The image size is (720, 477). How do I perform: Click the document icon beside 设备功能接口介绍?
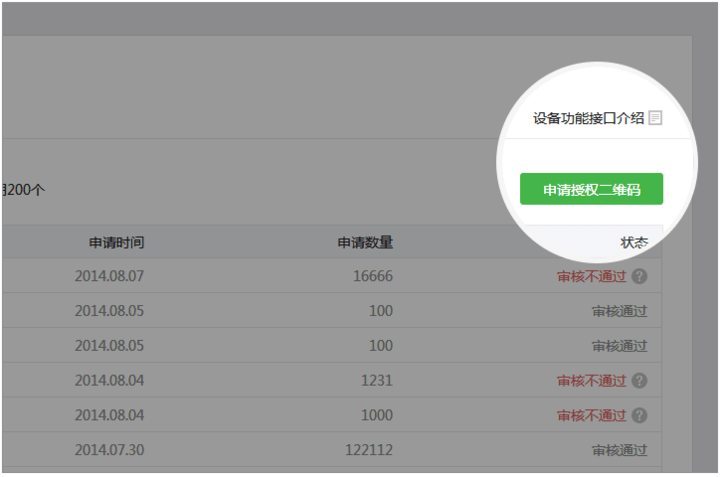[655, 118]
